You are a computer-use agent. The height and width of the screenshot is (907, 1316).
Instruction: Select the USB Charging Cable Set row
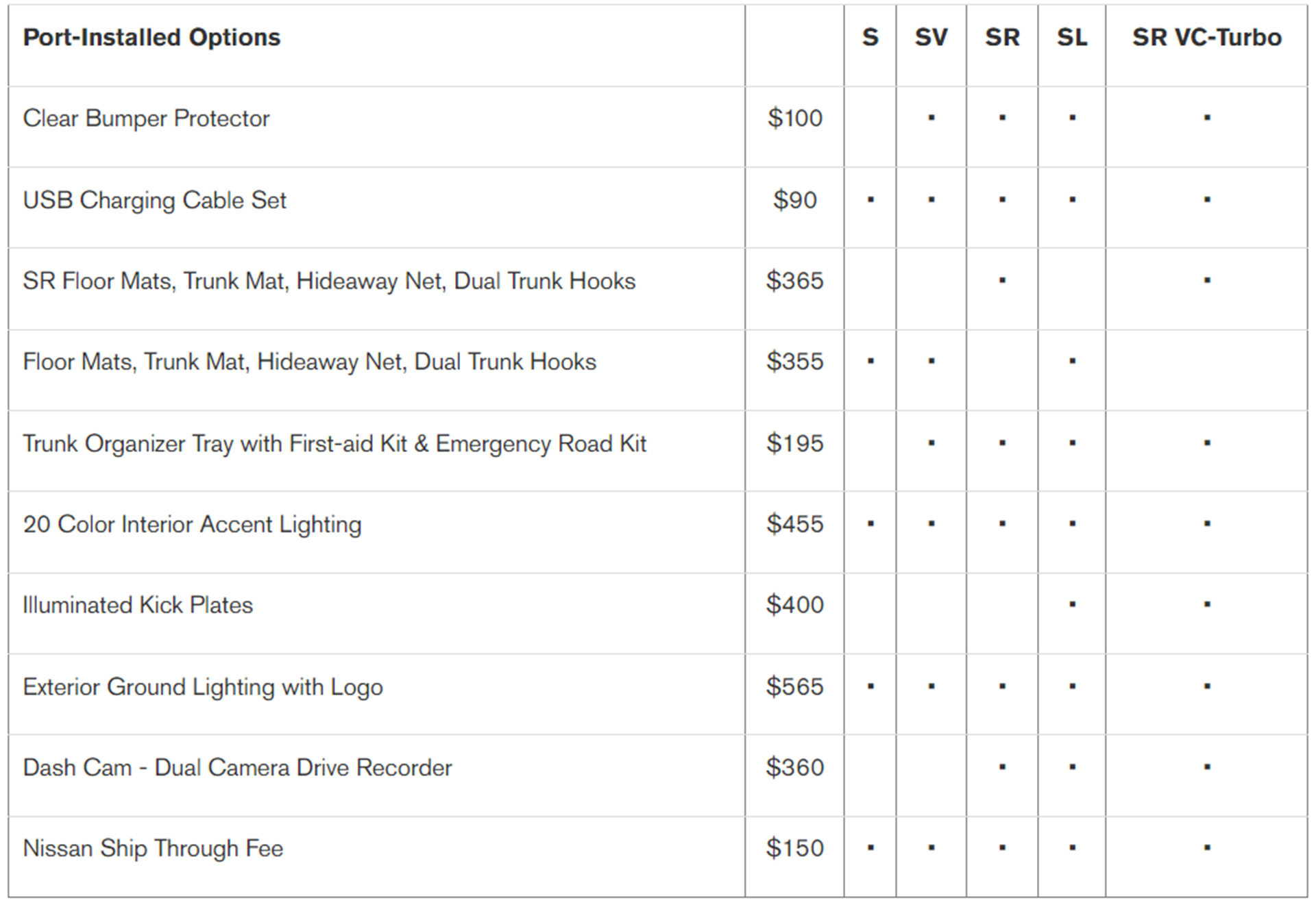coord(154,200)
